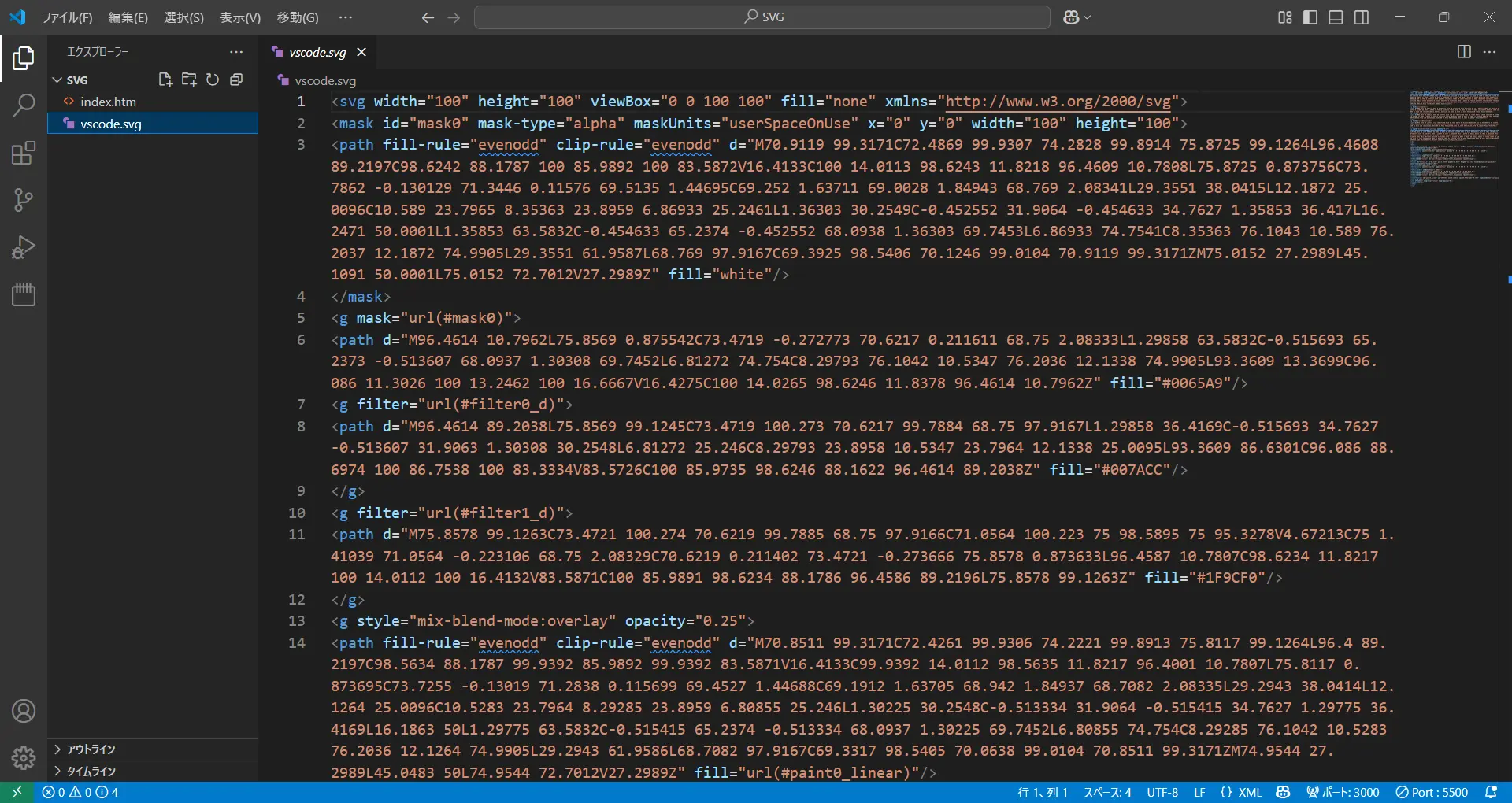Open the Run and Debug view
Viewport: 1512px width, 803px height.
click(x=24, y=247)
